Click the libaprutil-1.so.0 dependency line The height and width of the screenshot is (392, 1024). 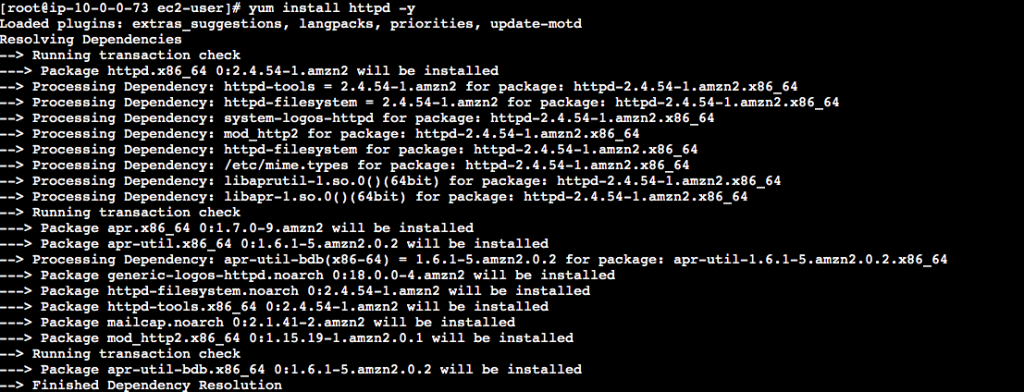[391, 181]
